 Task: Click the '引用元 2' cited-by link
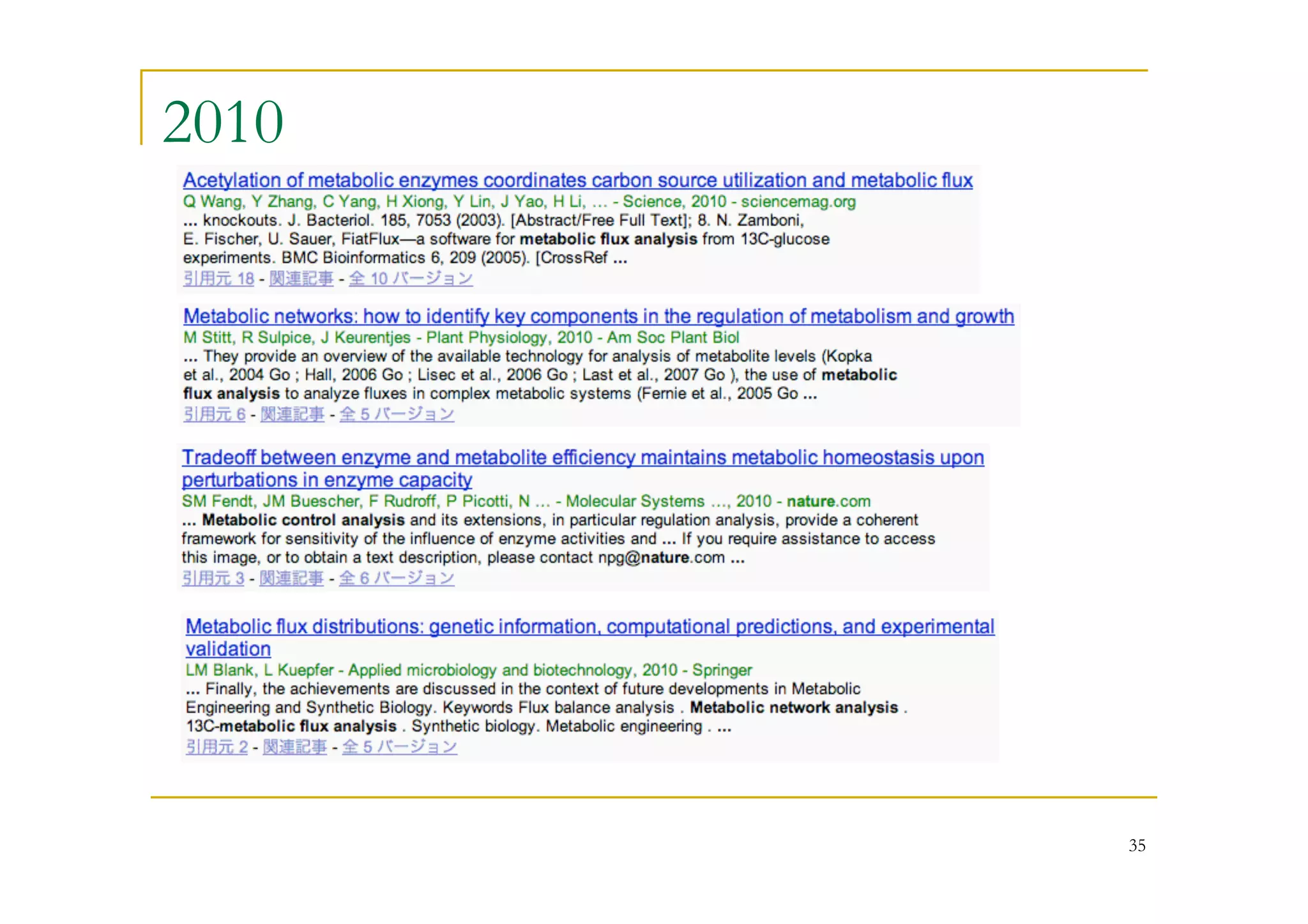[217, 748]
